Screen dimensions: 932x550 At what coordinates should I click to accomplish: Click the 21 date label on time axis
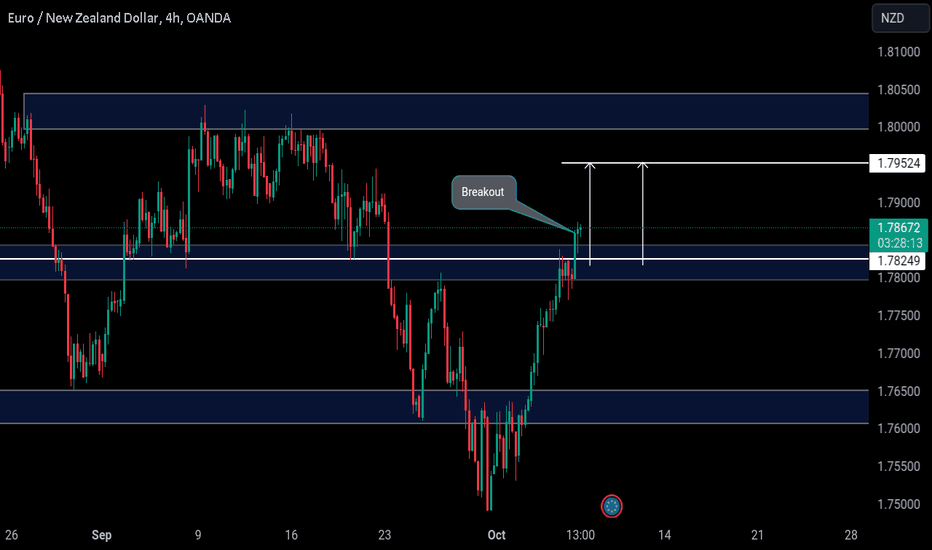pos(757,535)
